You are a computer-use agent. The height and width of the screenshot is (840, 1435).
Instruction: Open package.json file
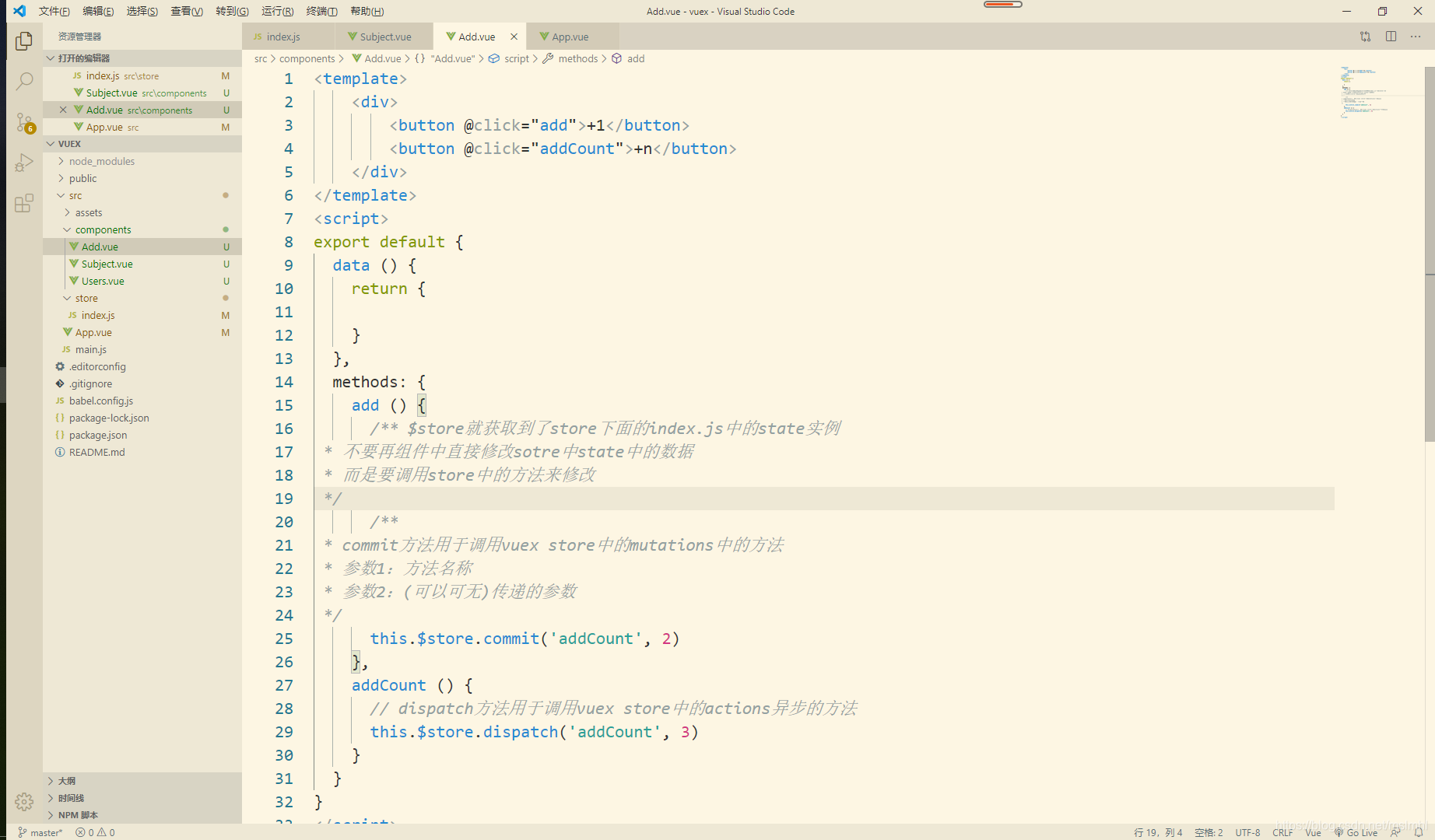[142, 435]
